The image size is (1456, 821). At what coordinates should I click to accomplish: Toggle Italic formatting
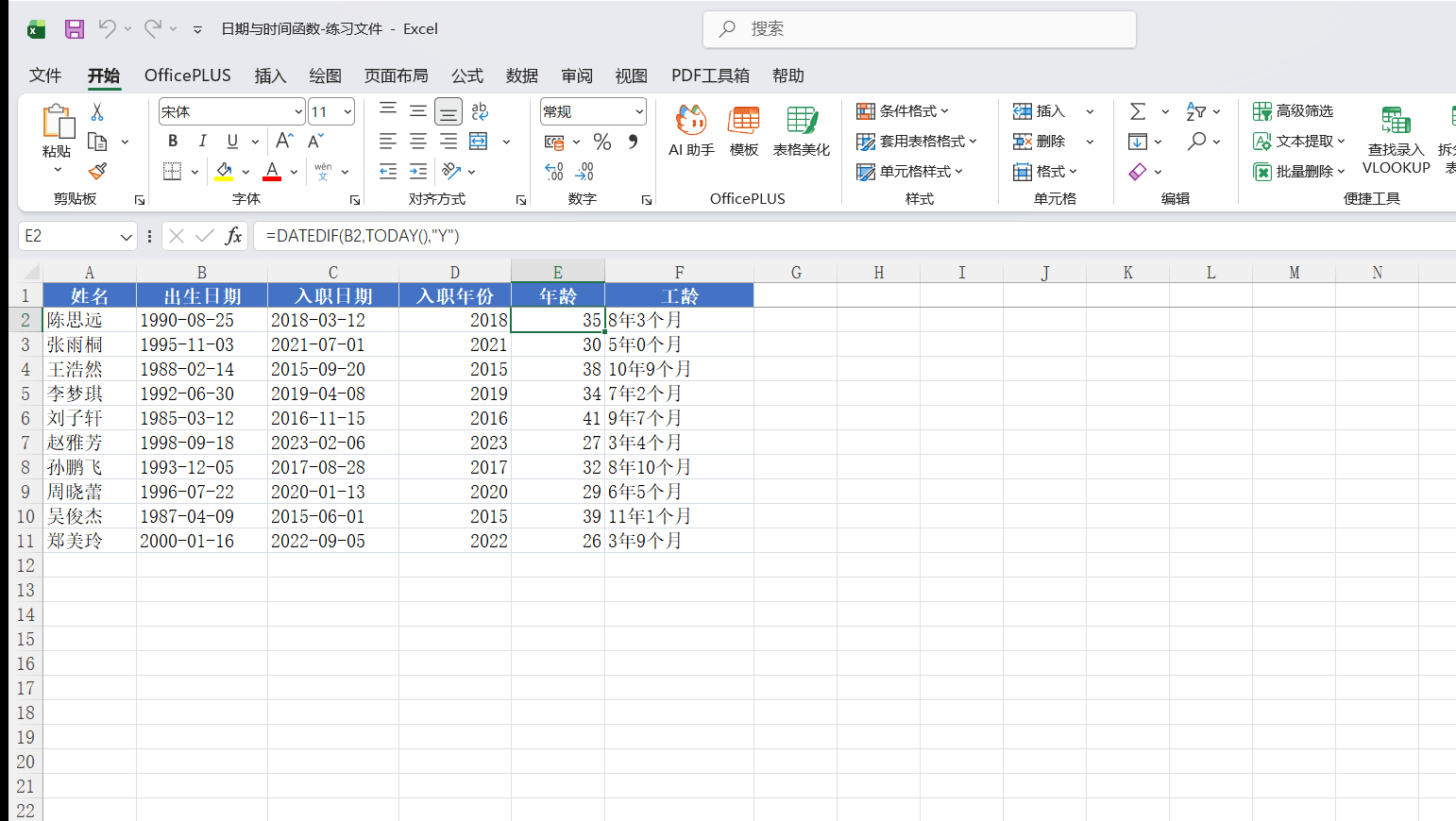click(202, 142)
